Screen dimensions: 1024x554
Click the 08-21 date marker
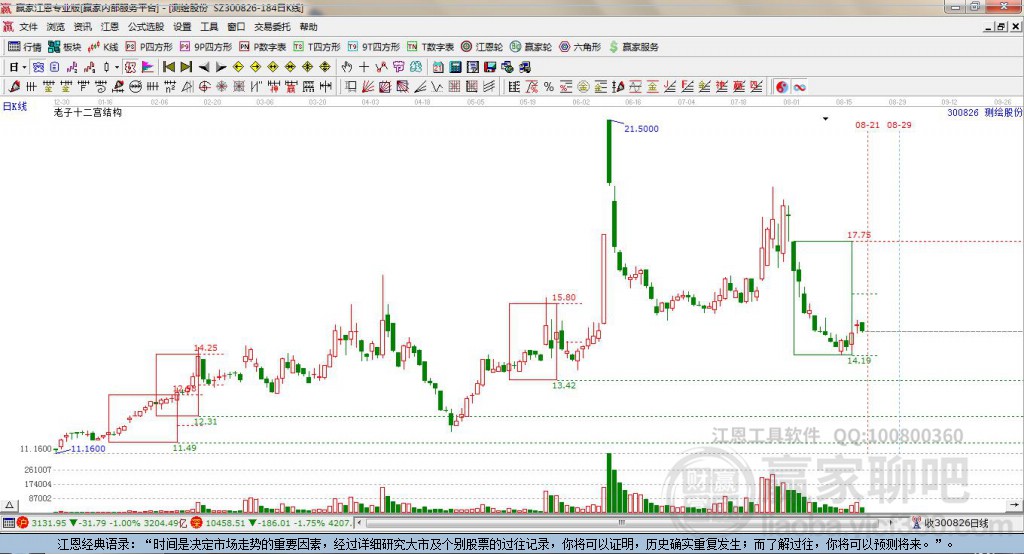[x=867, y=125]
